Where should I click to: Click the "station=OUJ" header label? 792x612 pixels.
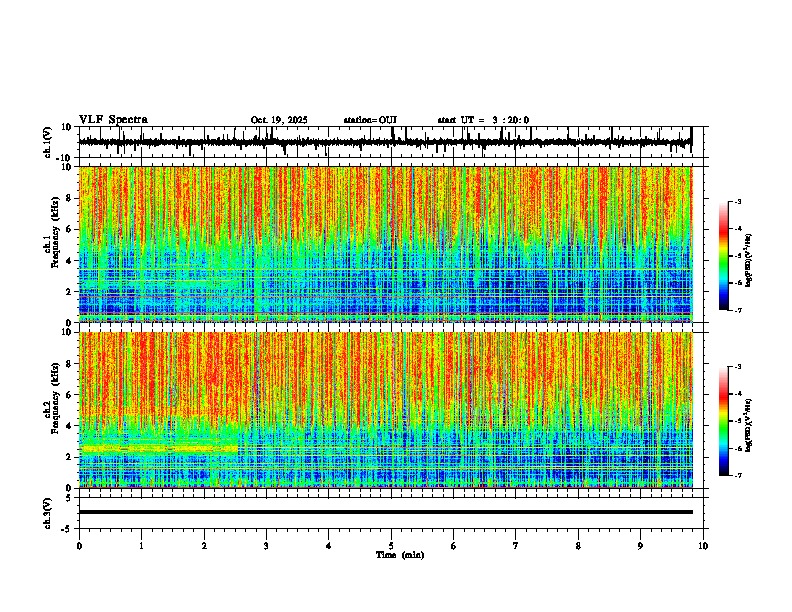[x=370, y=120]
